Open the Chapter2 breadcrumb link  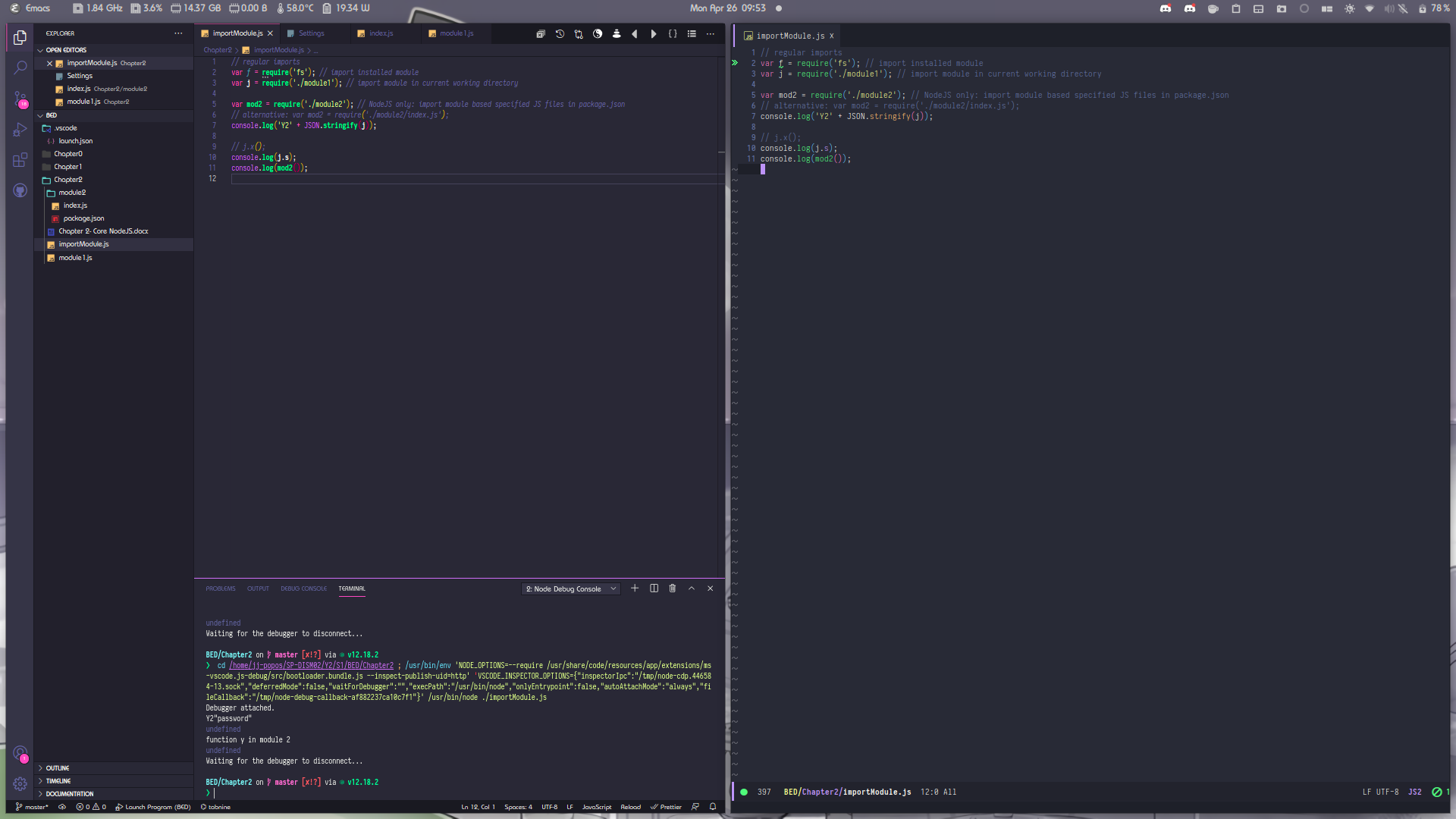(x=218, y=49)
